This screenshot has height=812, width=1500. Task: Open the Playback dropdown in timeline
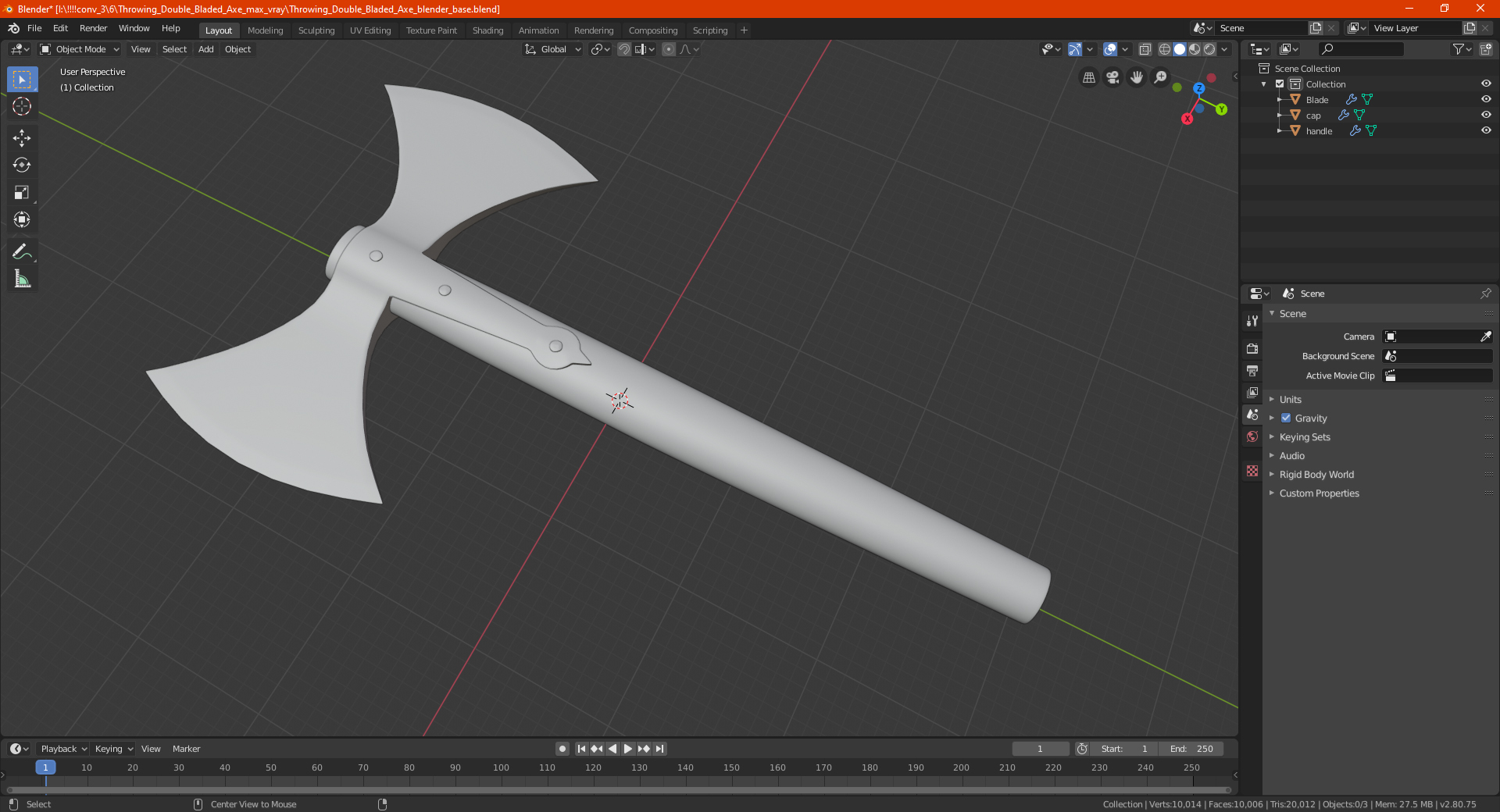click(x=64, y=749)
